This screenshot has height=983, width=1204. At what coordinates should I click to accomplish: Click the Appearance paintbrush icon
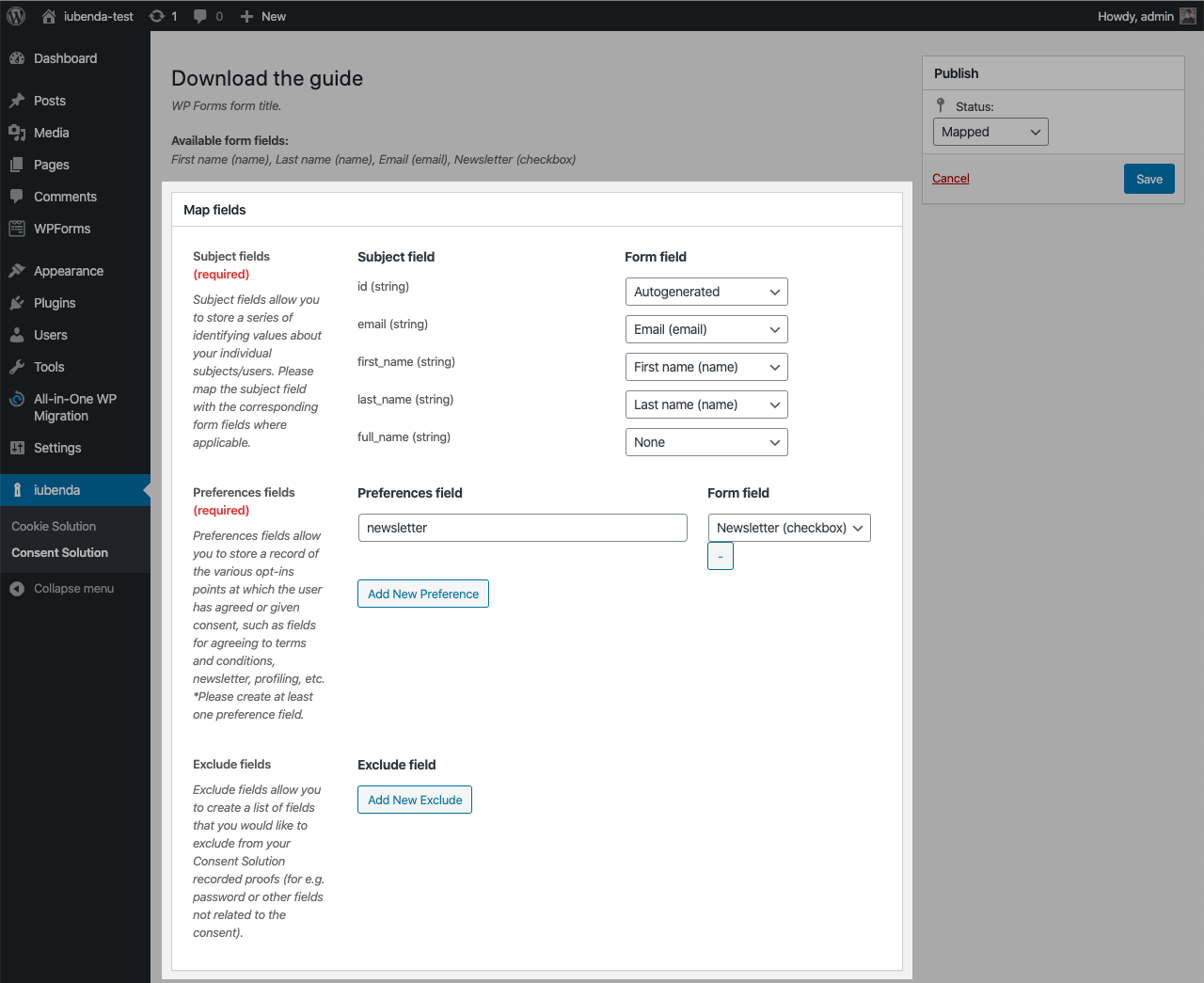(17, 271)
